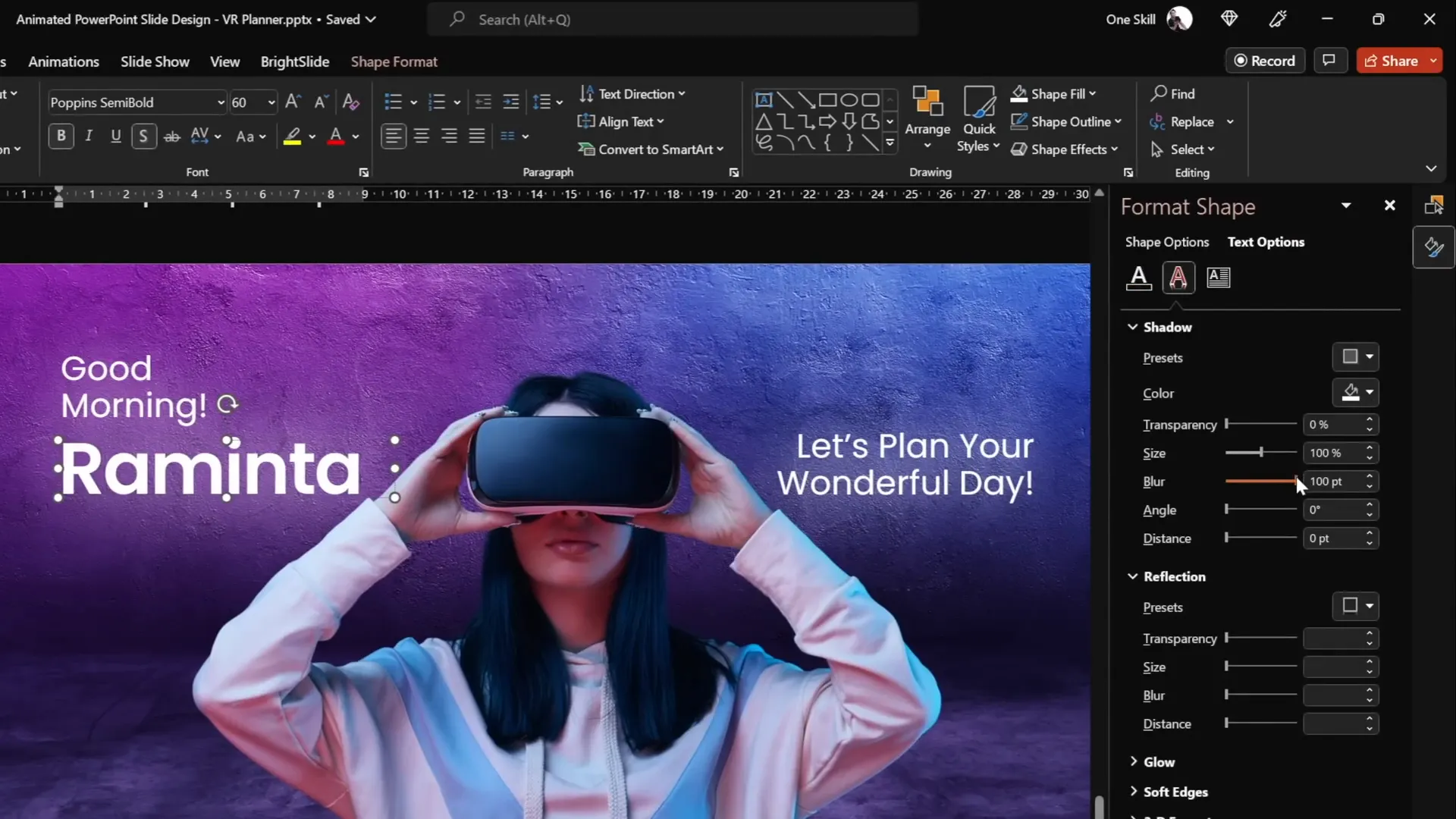The height and width of the screenshot is (819, 1456).
Task: Click the Replace button
Action: 1182,121
